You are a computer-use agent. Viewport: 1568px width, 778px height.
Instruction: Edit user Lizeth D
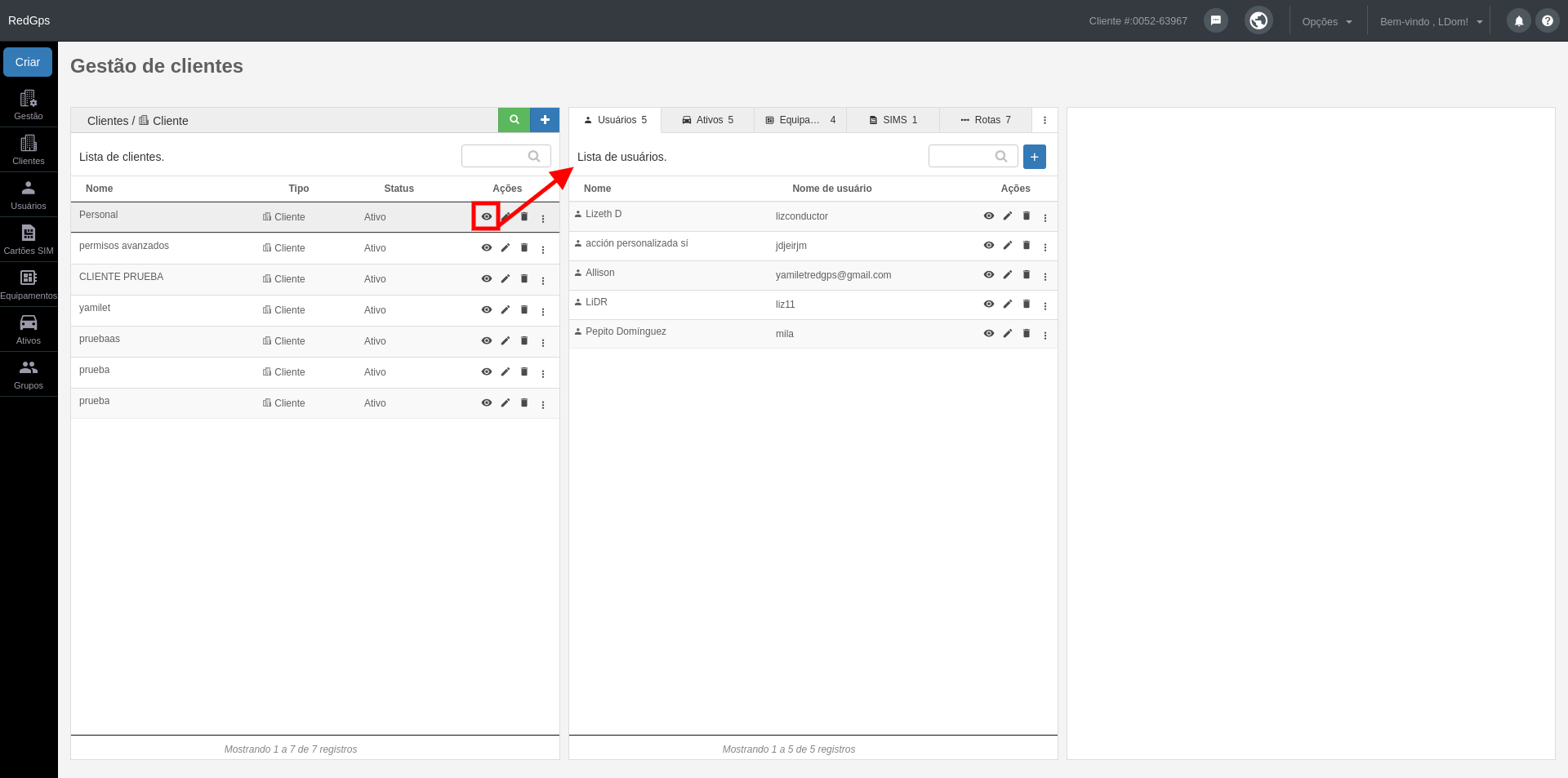[x=1008, y=216]
